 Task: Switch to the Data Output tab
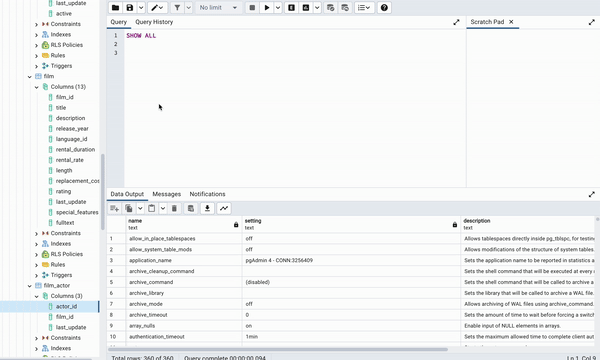pos(127,194)
